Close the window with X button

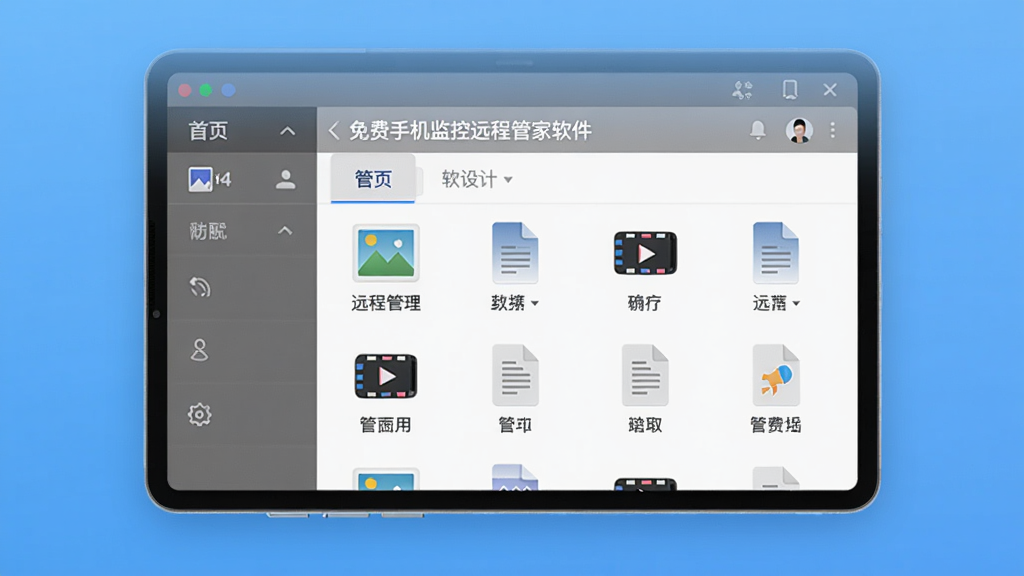[x=830, y=89]
